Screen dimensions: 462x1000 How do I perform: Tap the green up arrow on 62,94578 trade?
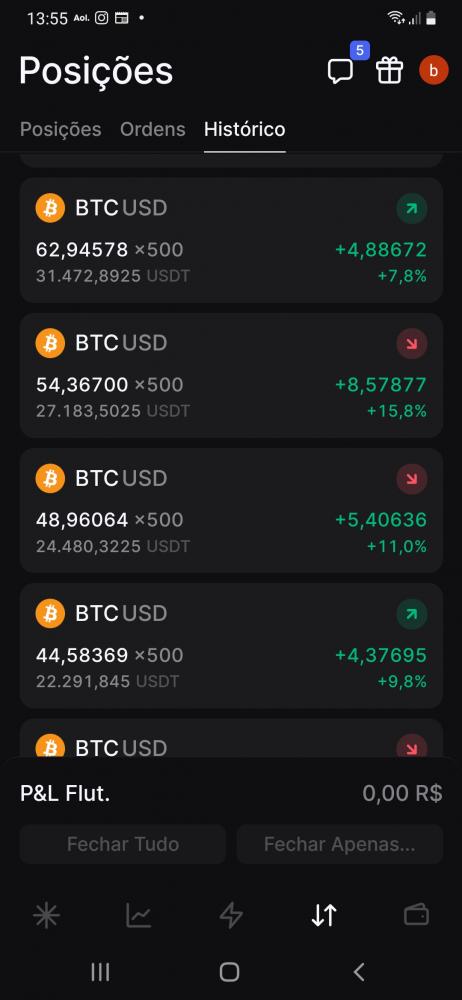[x=412, y=209]
